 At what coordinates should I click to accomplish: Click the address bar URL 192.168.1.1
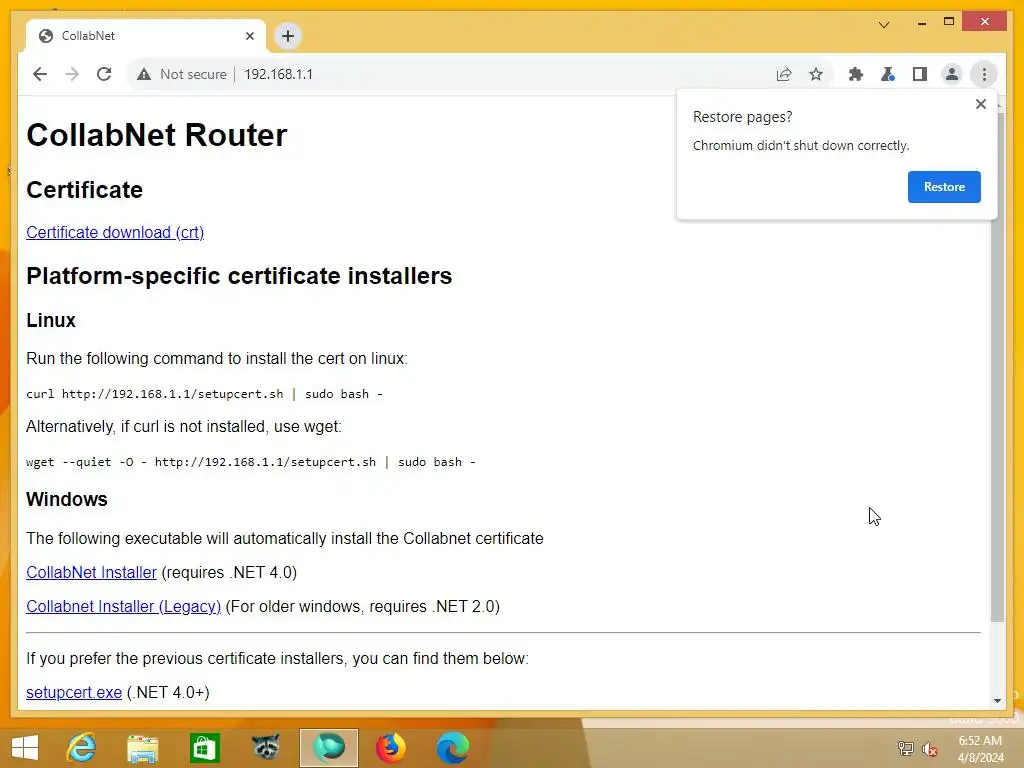click(278, 74)
